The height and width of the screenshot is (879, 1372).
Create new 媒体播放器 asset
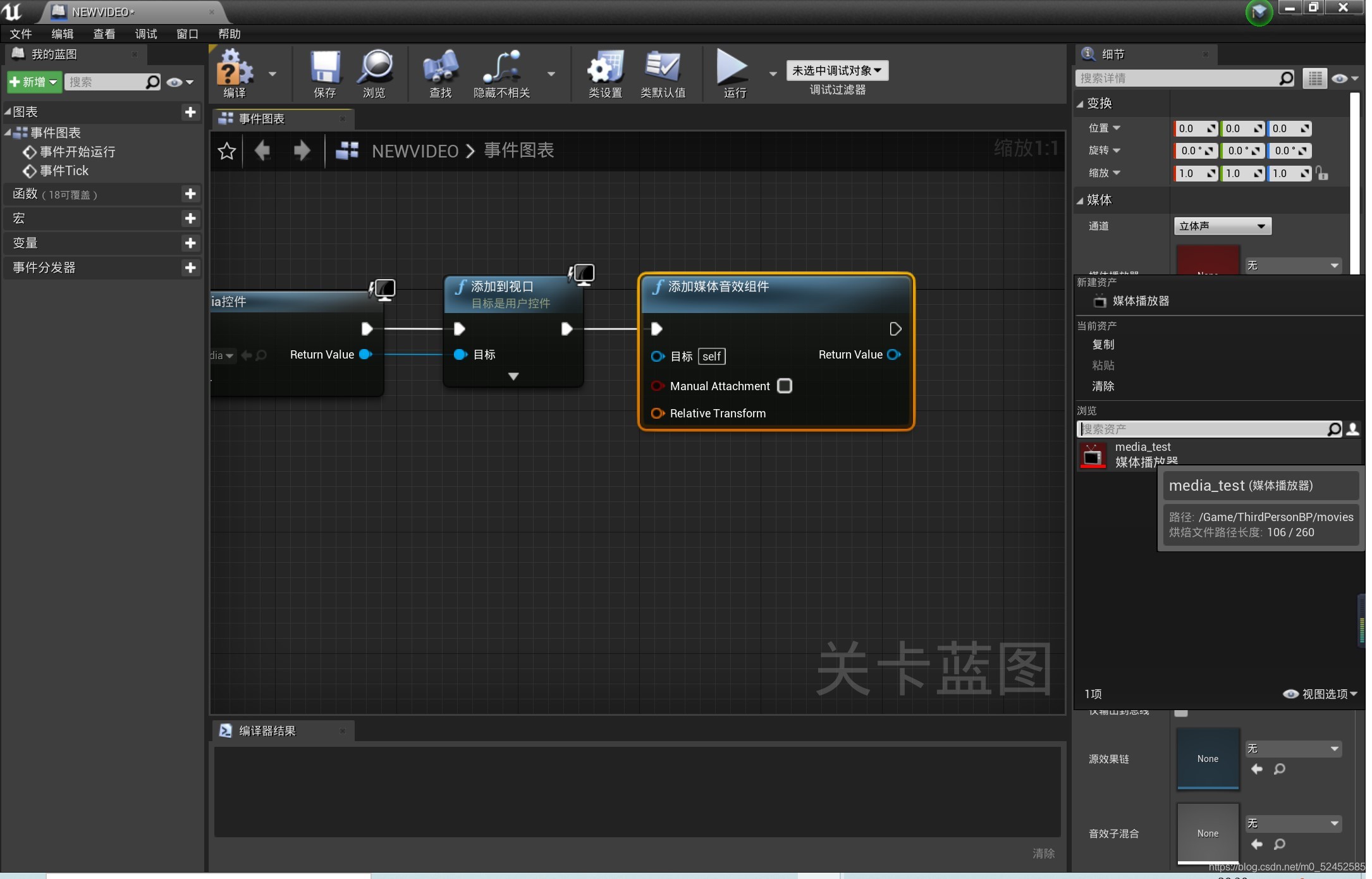[1141, 301]
